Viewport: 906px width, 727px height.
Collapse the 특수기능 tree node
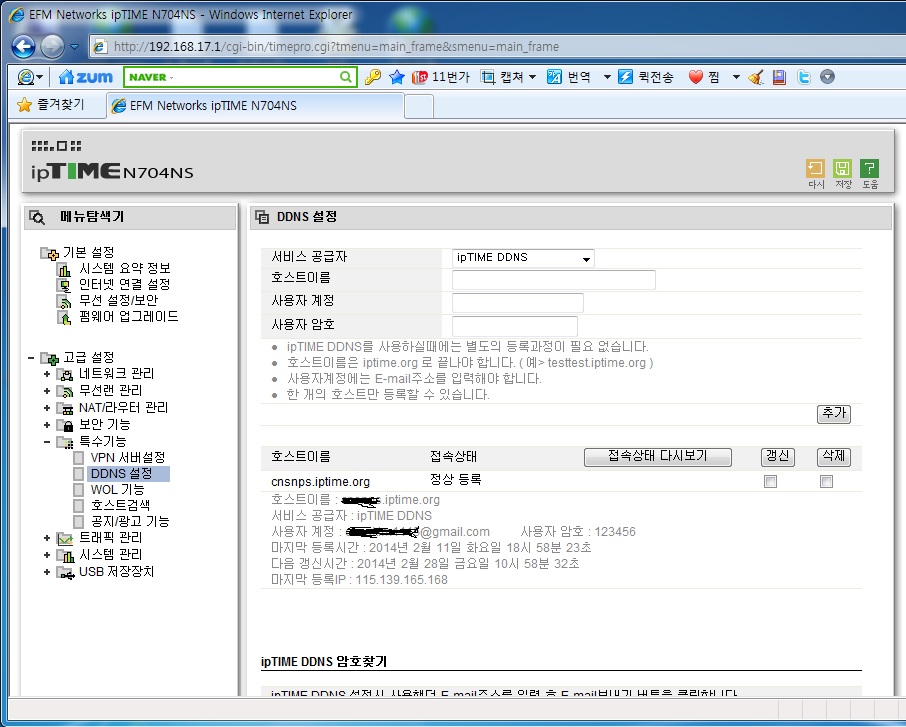coord(47,442)
